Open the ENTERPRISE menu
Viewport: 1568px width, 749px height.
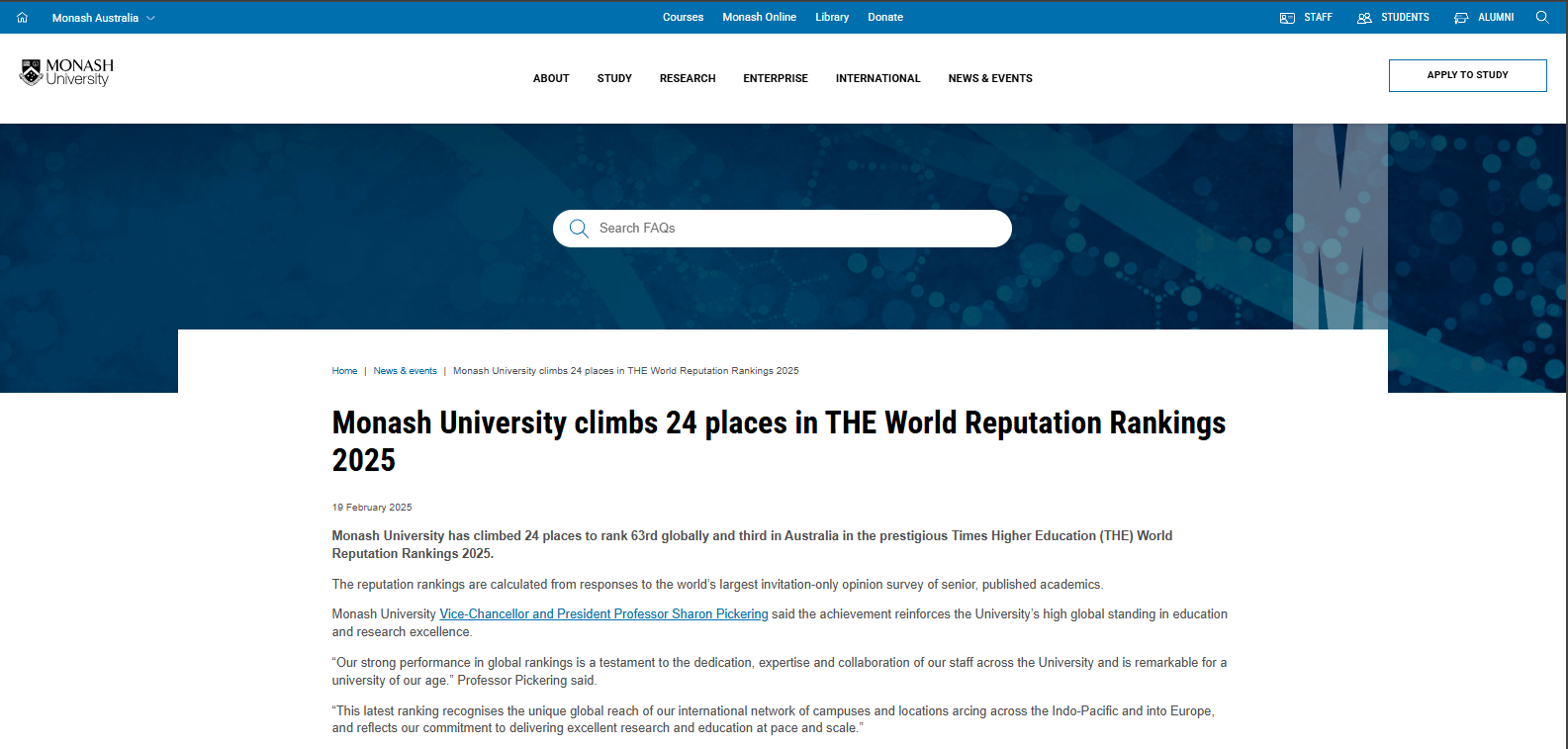click(x=776, y=78)
